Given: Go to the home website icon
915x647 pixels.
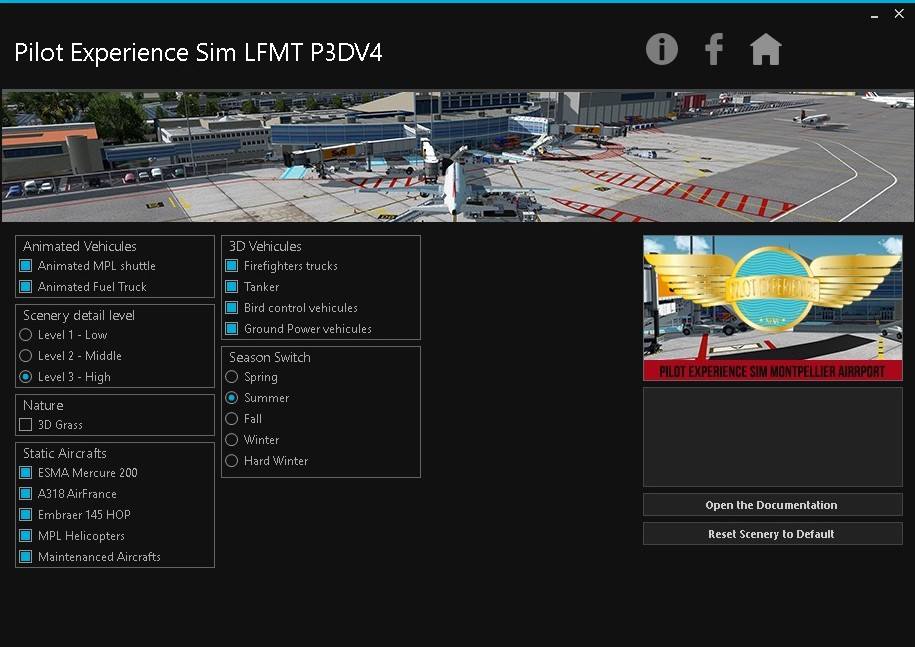Looking at the screenshot, I should coord(766,49).
